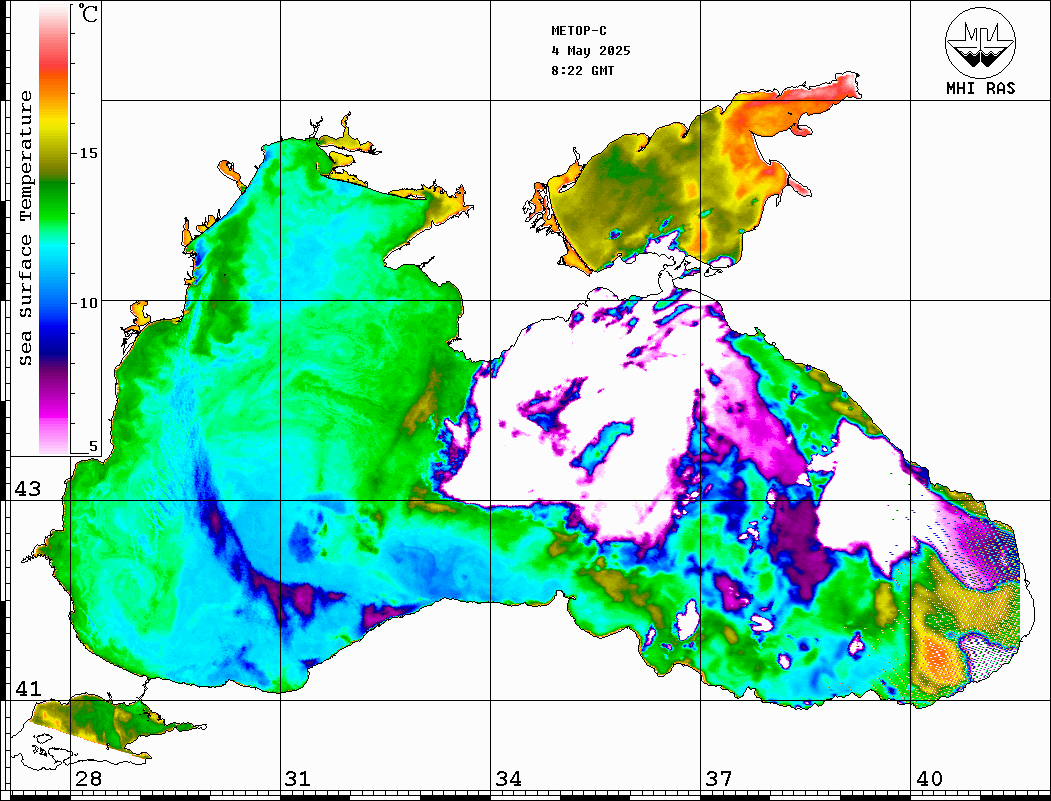Screen dimensions: 1051x801
Task: Click the date '4 May 2025'
Action: click(591, 51)
